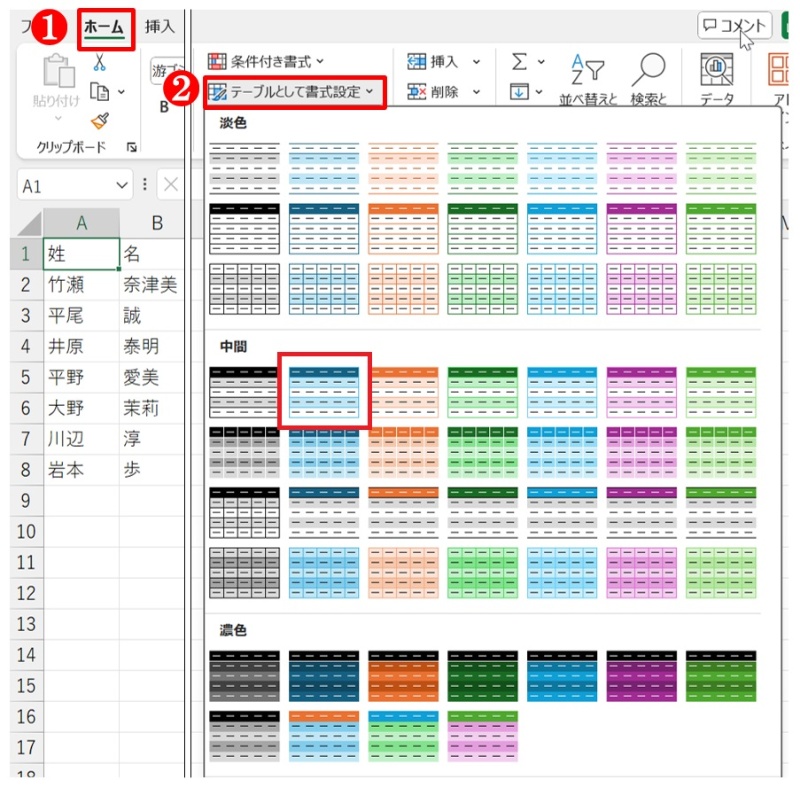Click the Copy icon in the clipboard group

100,92
